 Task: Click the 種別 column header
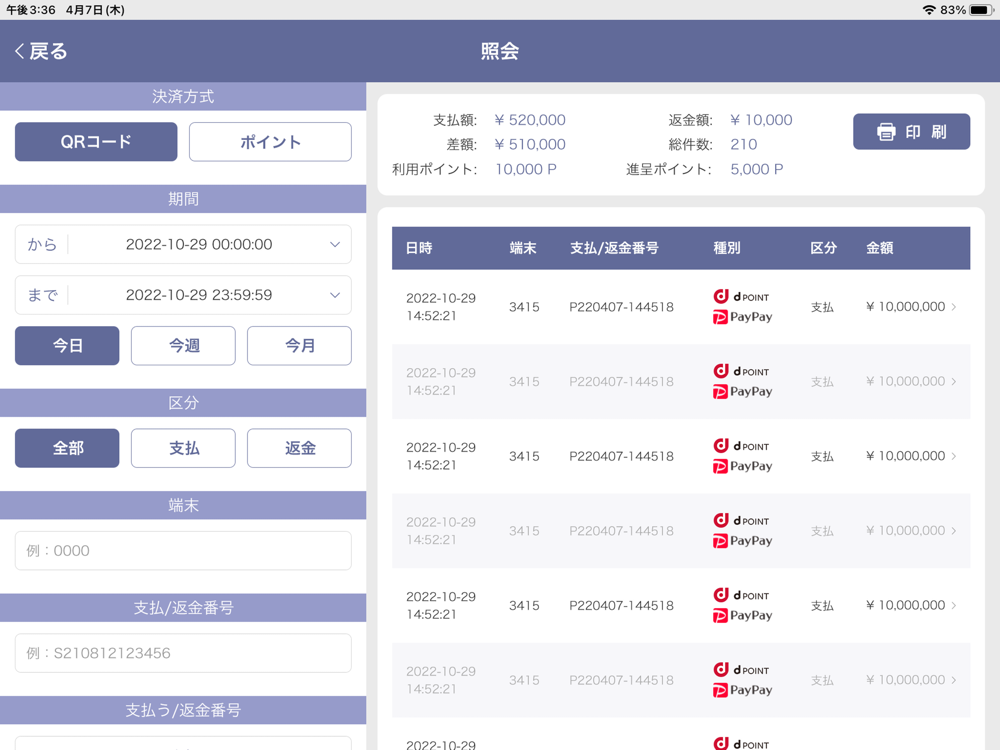pyautogui.click(x=726, y=248)
